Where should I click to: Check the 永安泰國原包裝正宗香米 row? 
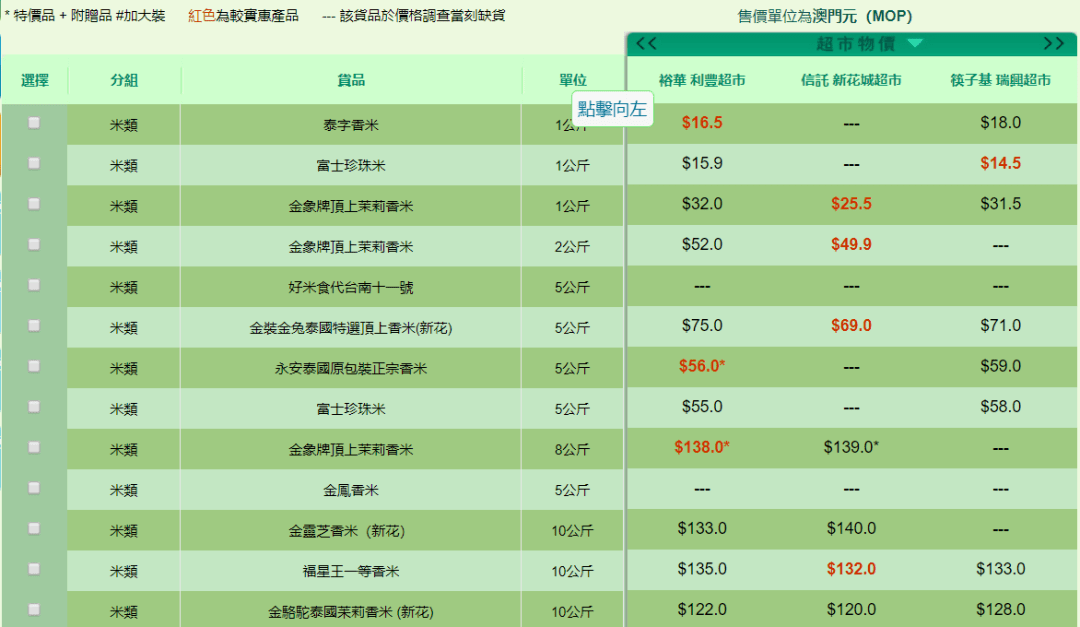tap(32, 368)
